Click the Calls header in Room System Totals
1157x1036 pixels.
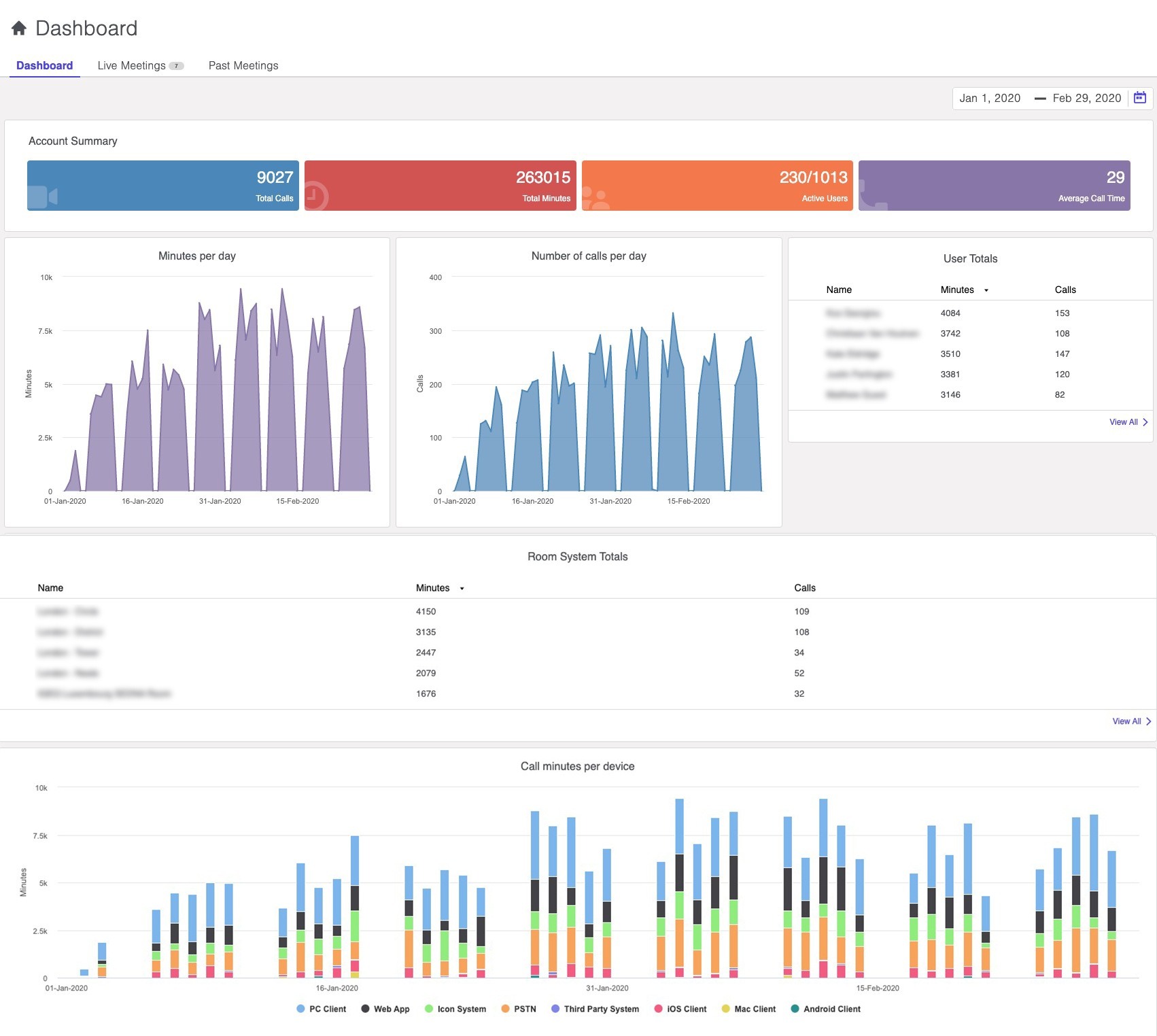pyautogui.click(x=805, y=588)
